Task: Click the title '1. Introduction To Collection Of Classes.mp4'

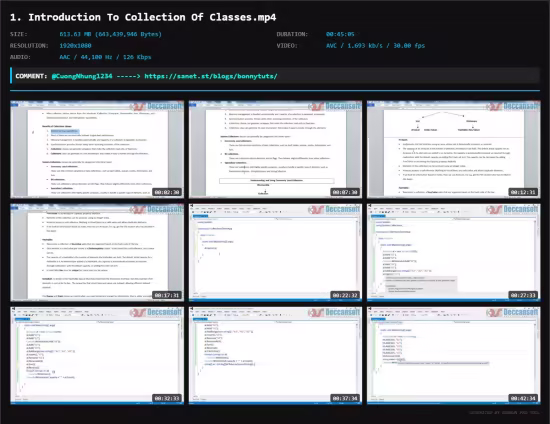Action: click(x=143, y=17)
